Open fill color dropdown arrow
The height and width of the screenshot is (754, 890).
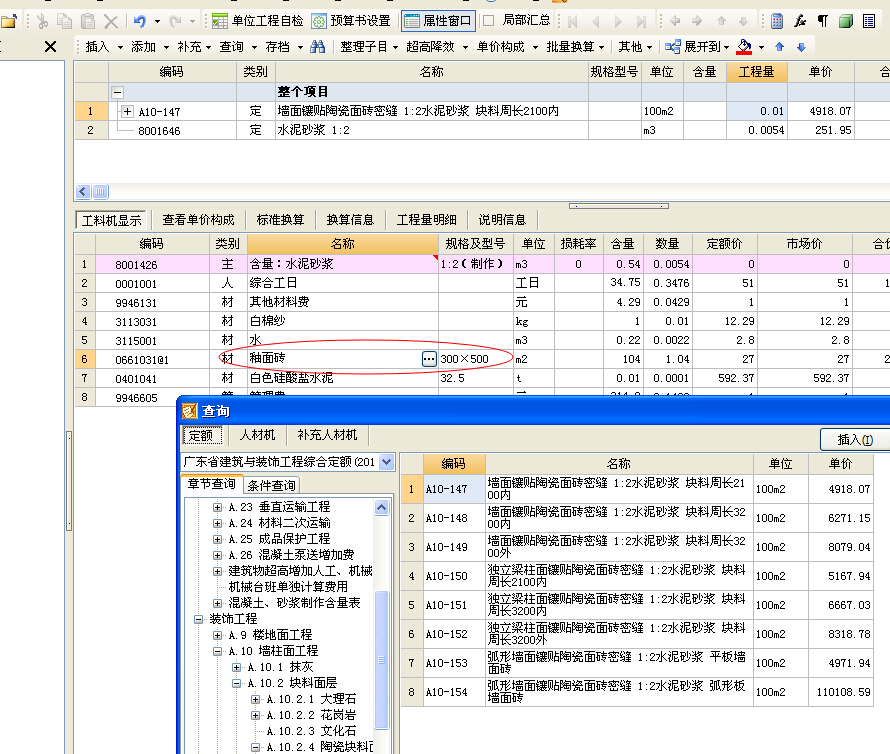(761, 47)
